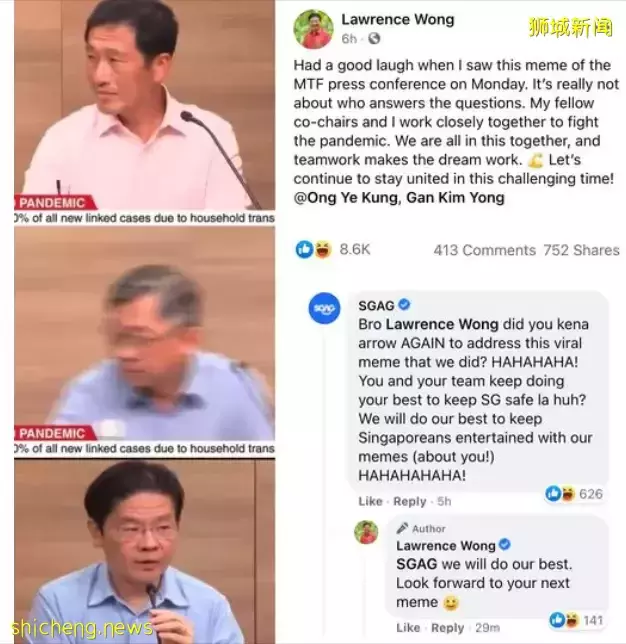
Task: Click the globe public-visibility icon beside 6h
Action: click(x=374, y=39)
